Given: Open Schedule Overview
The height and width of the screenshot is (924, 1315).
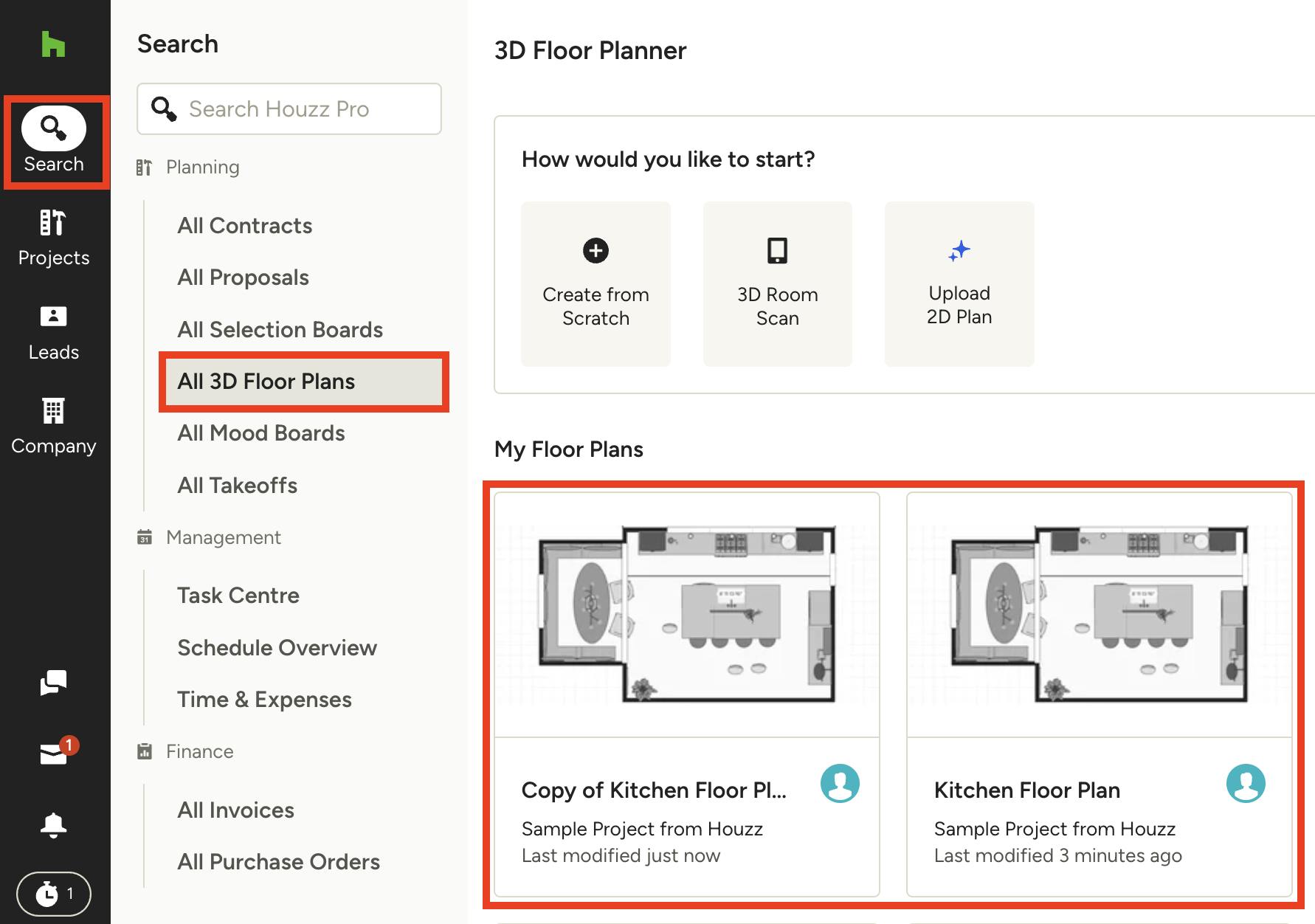Looking at the screenshot, I should coord(277,648).
